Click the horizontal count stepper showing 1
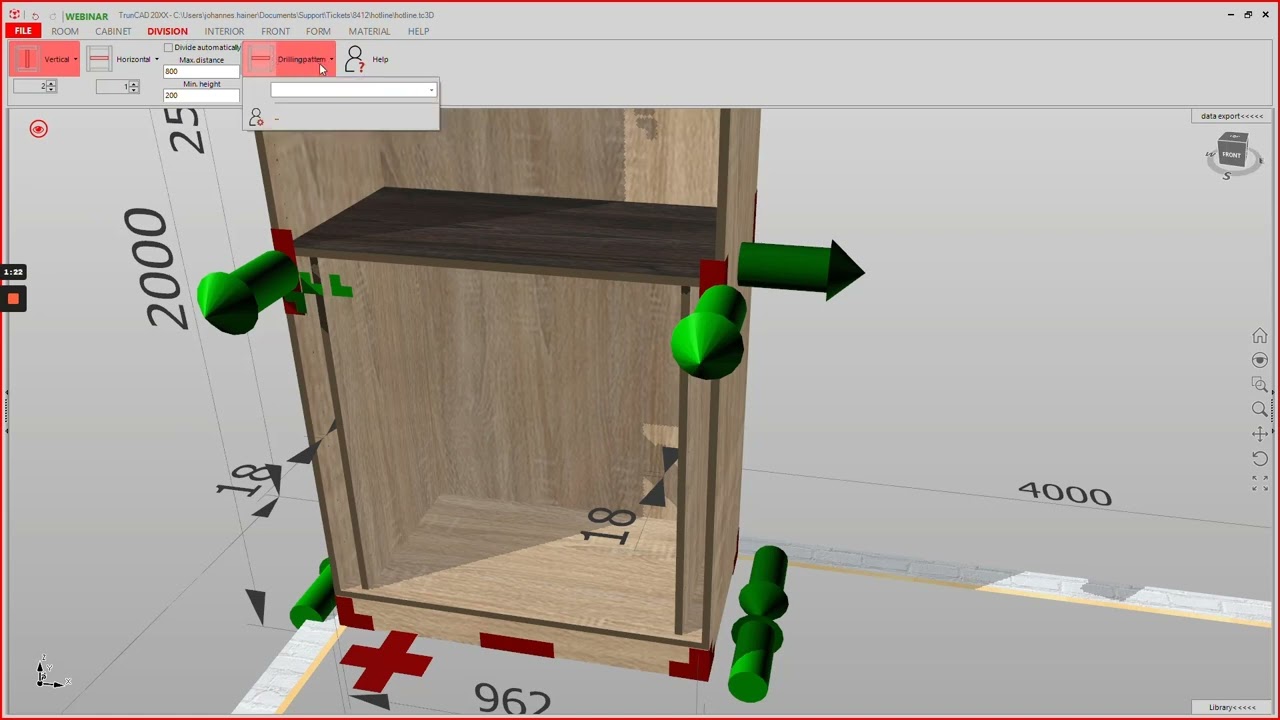The height and width of the screenshot is (720, 1280). 117,87
